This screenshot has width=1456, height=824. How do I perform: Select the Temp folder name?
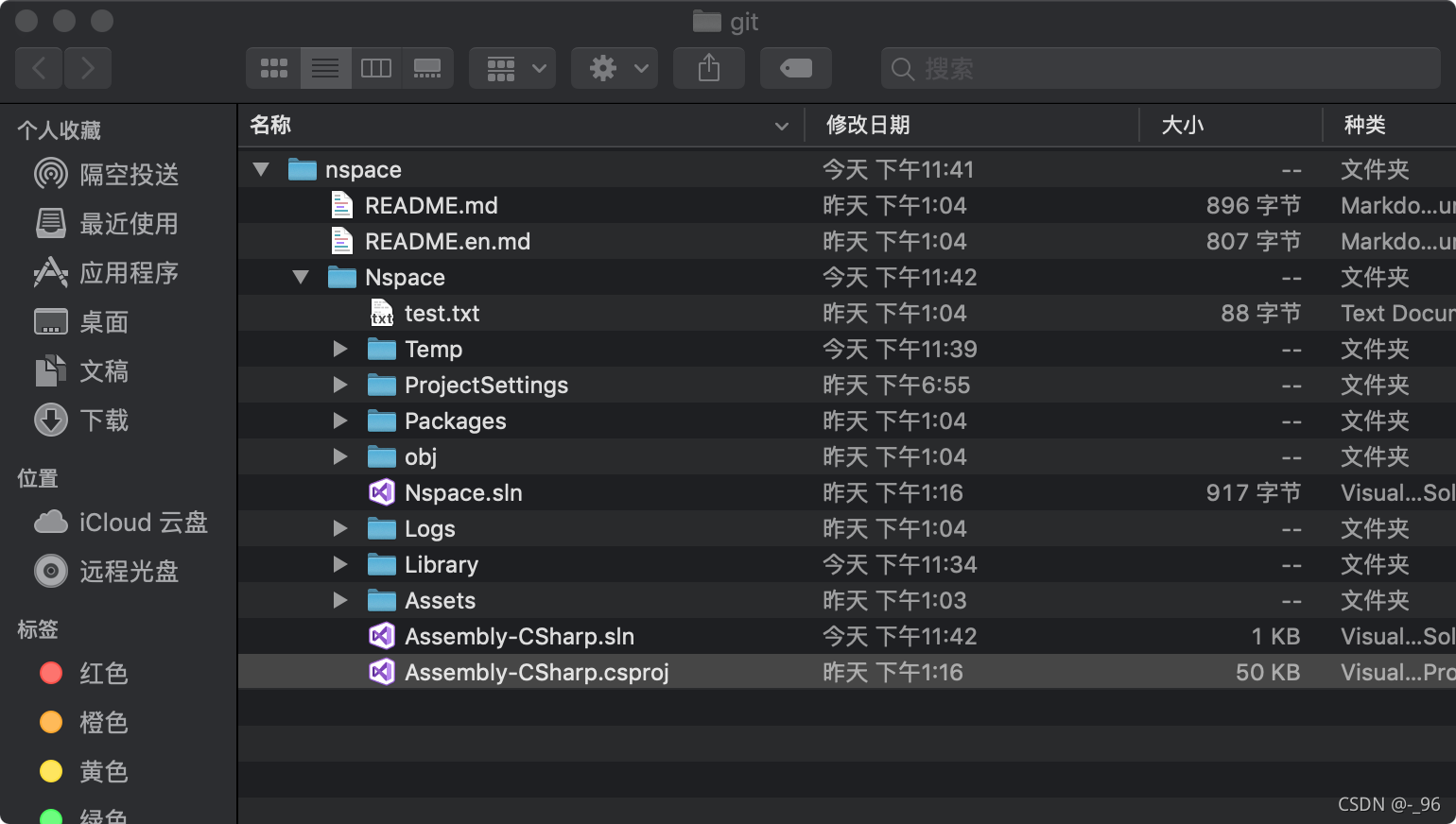(434, 350)
